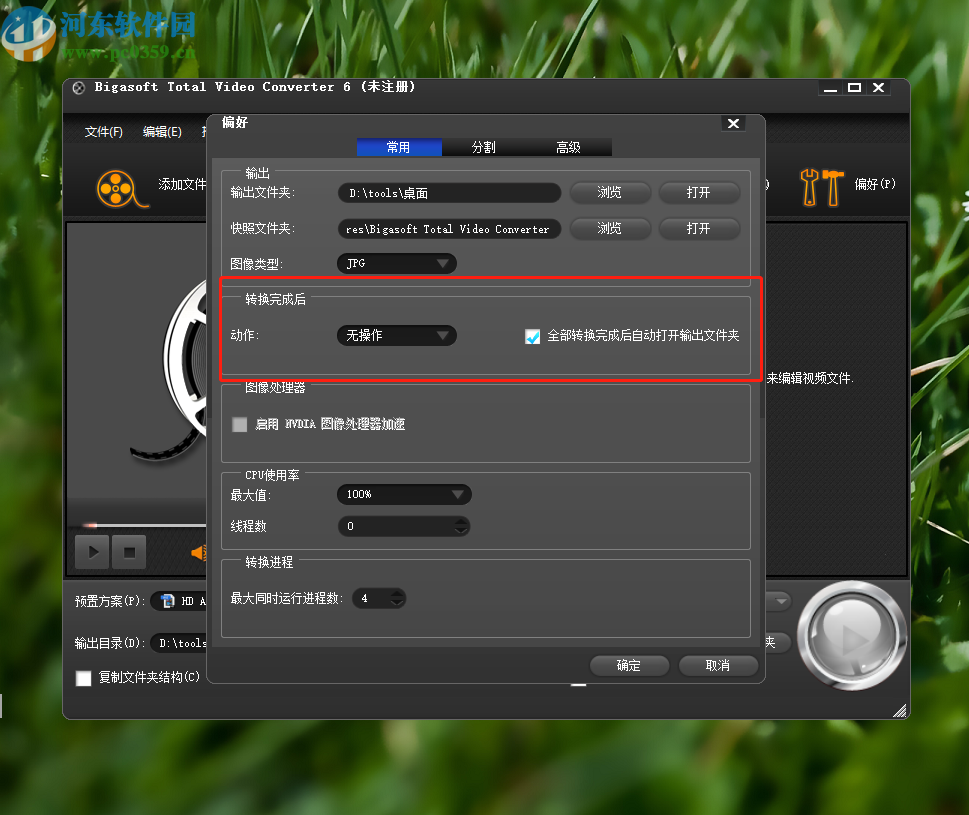Click the orange speaker volume icon
The image size is (969, 815).
tap(198, 551)
